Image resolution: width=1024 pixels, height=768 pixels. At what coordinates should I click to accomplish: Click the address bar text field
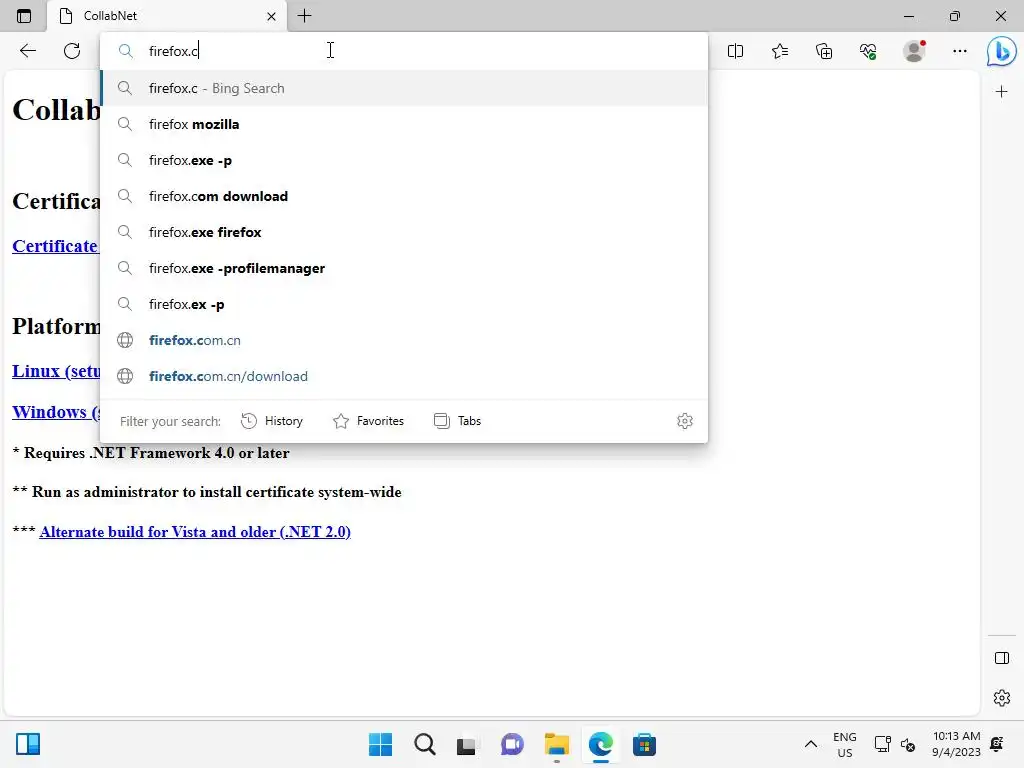coord(404,50)
